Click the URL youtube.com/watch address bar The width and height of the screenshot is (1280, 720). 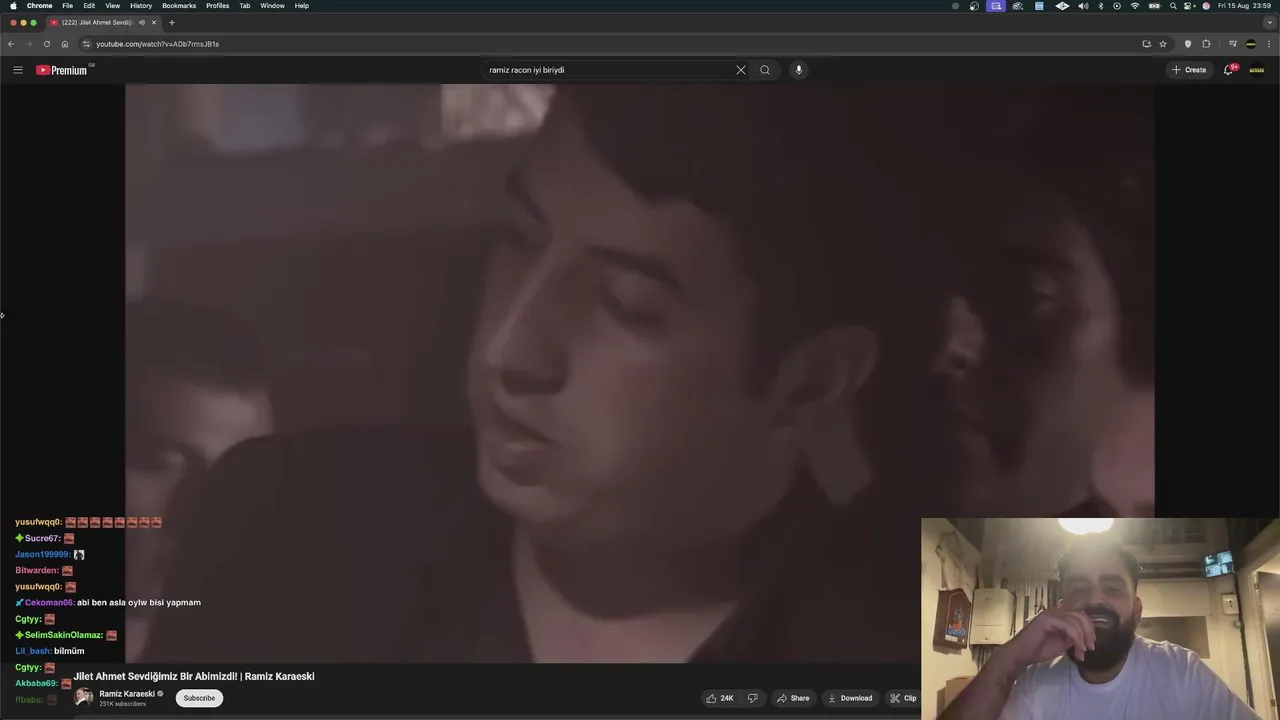(x=157, y=44)
